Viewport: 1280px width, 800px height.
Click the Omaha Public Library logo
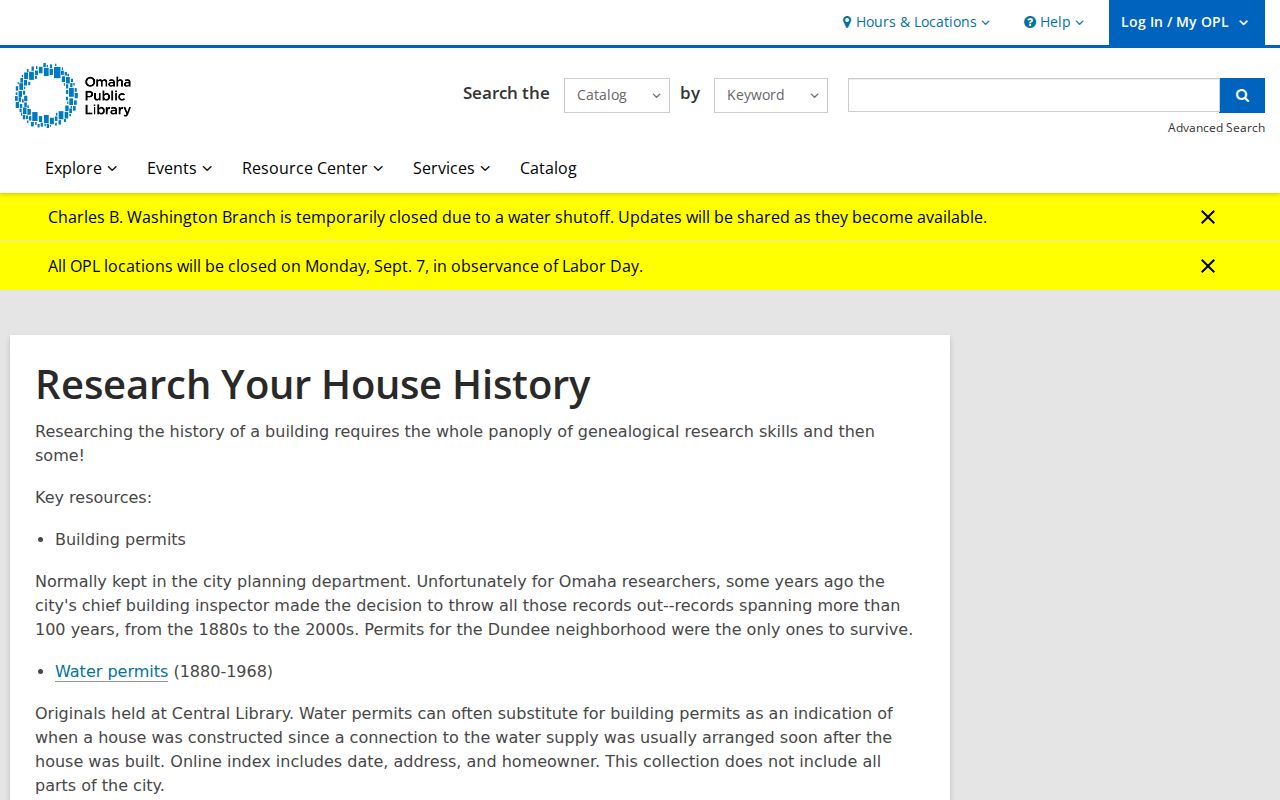(73, 95)
